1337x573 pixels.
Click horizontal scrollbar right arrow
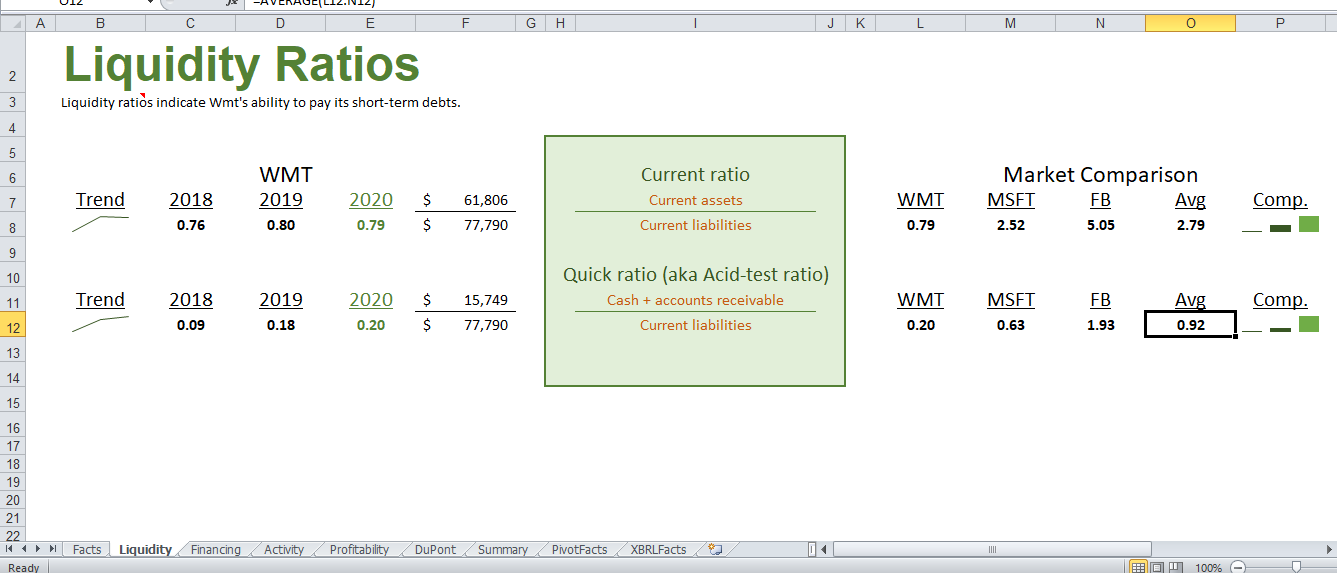click(x=1329, y=549)
